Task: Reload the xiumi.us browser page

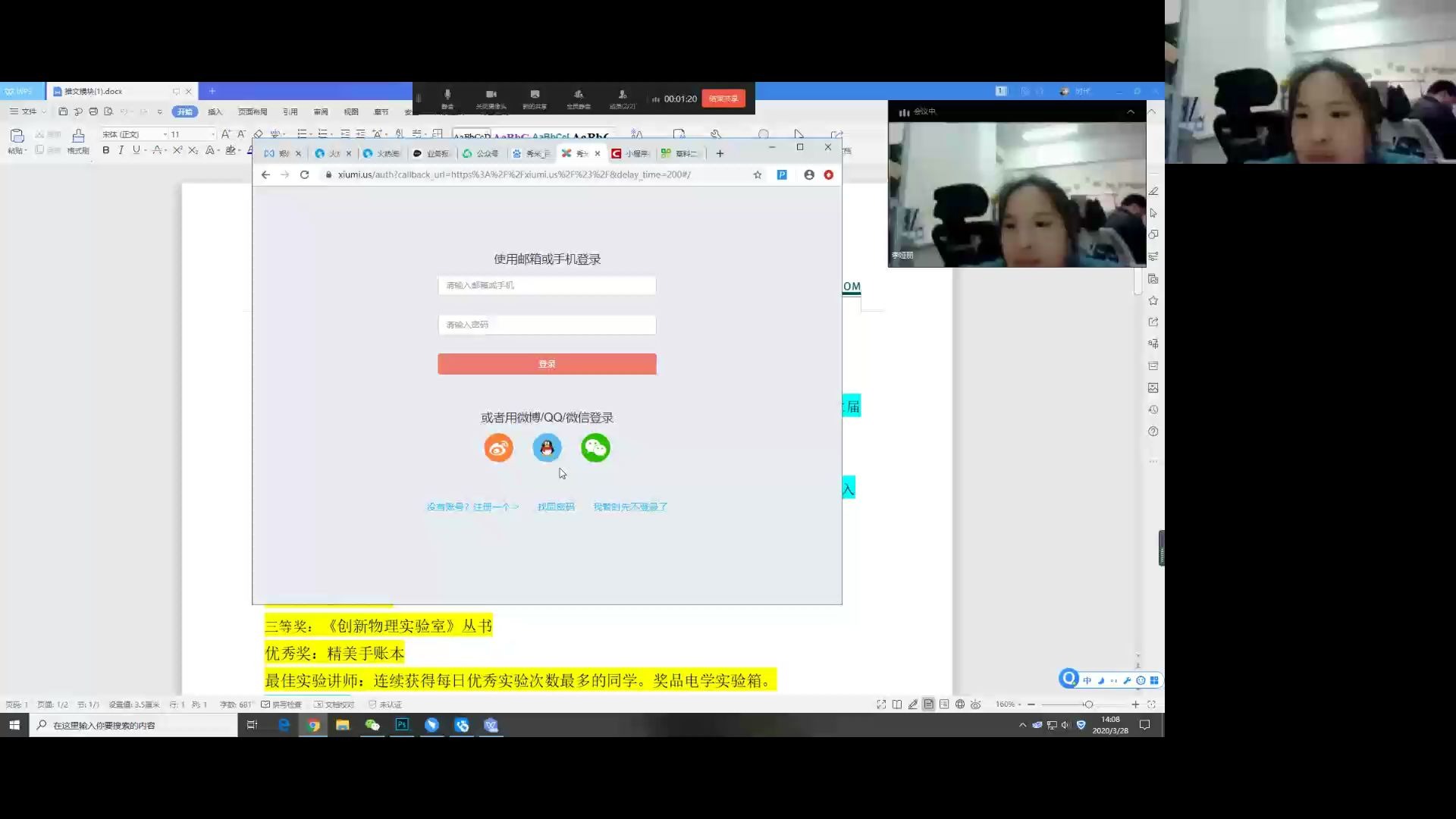Action: (x=304, y=174)
